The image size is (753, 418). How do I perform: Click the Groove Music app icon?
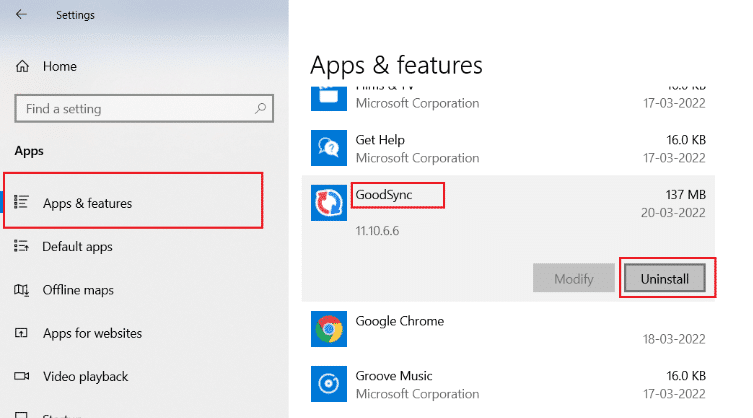click(328, 384)
